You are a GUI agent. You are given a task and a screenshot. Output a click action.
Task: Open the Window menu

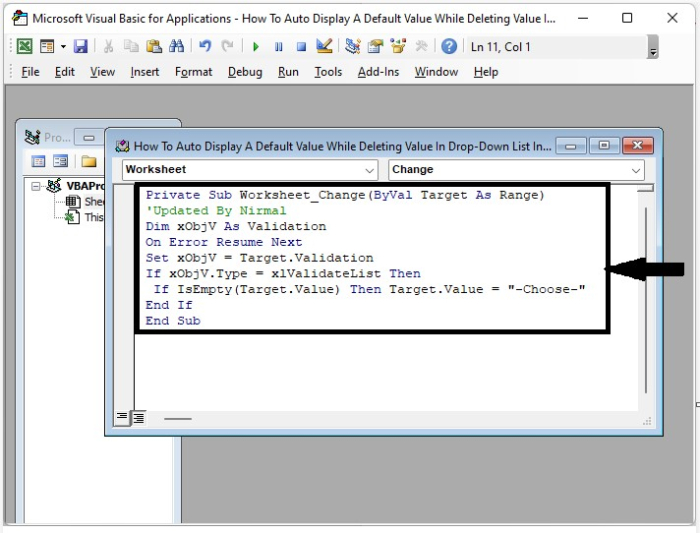(436, 72)
